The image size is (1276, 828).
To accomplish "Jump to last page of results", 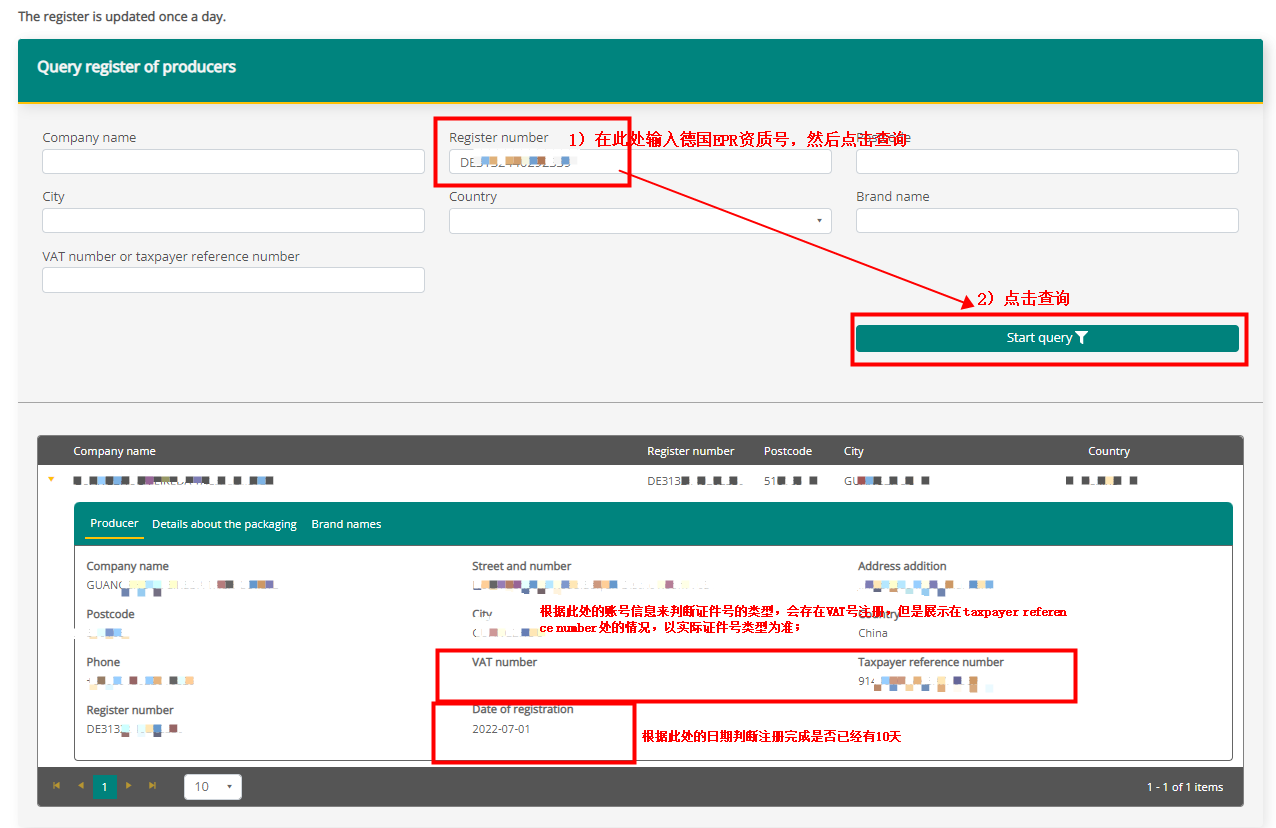I will [153, 786].
